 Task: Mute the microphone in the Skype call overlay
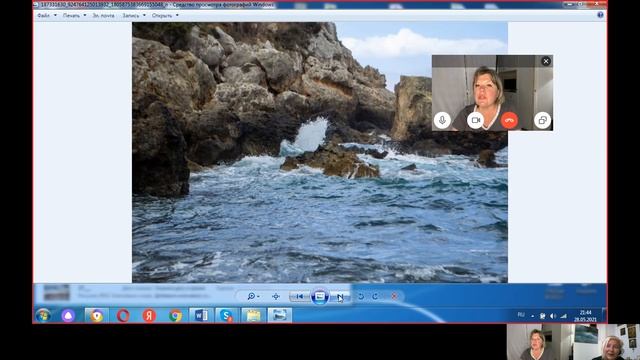click(x=442, y=120)
